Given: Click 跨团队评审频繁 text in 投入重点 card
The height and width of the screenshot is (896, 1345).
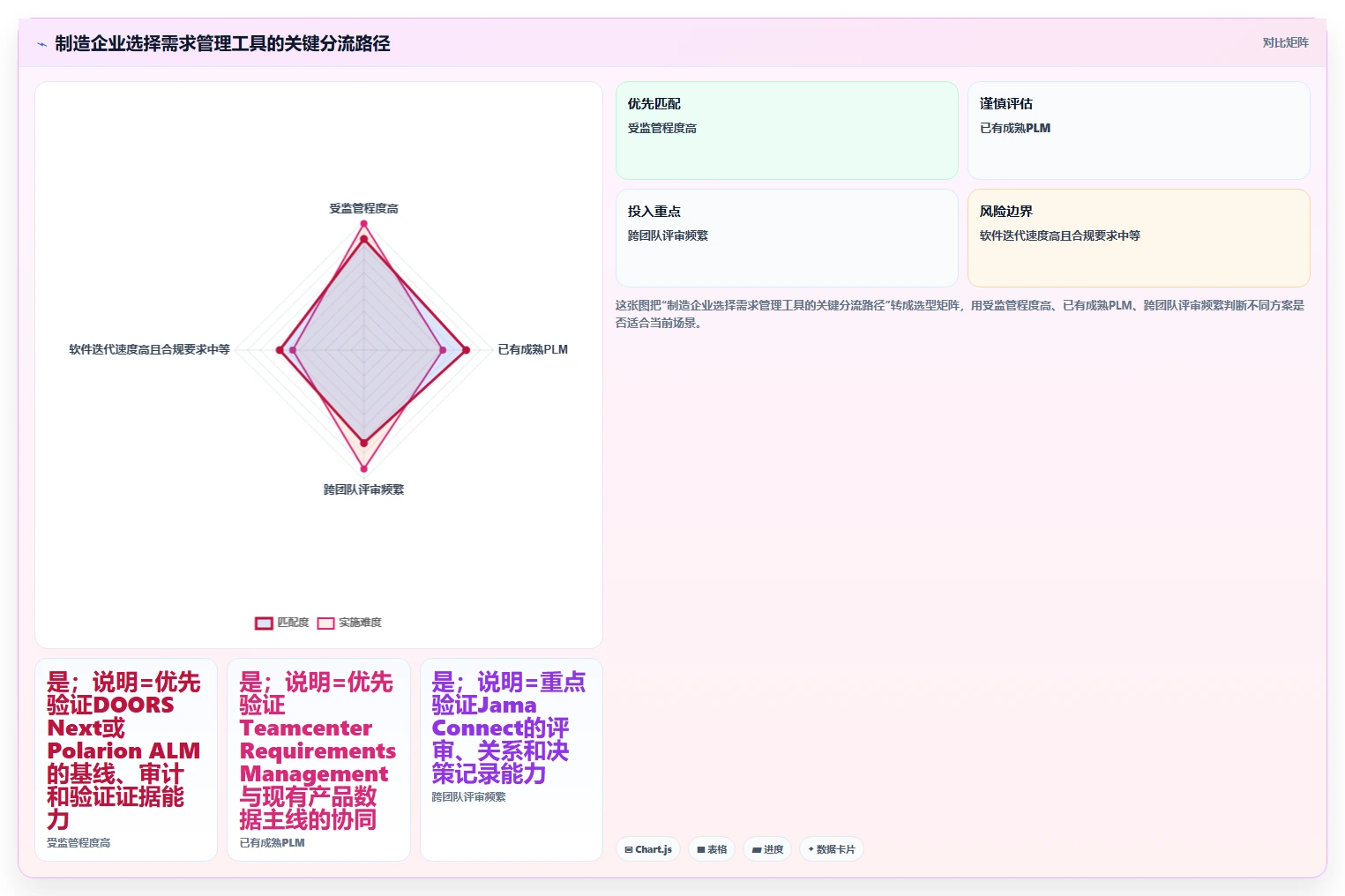Looking at the screenshot, I should coord(668,236).
